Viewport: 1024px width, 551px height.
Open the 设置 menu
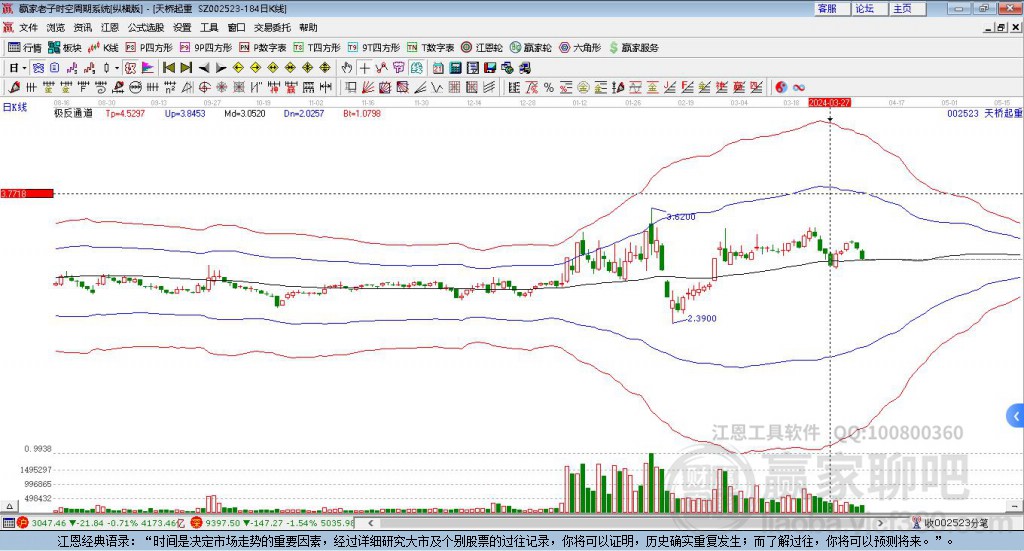182,27
